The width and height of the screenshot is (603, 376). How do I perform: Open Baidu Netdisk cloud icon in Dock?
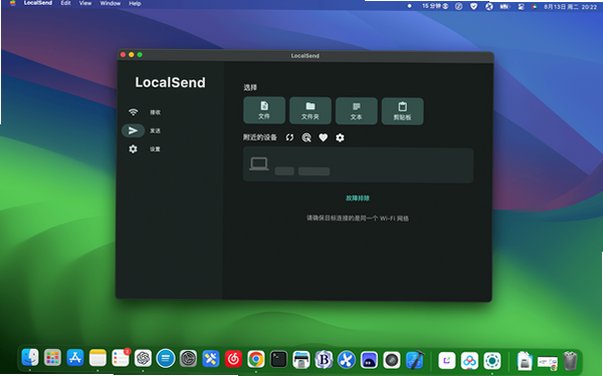click(x=470, y=361)
